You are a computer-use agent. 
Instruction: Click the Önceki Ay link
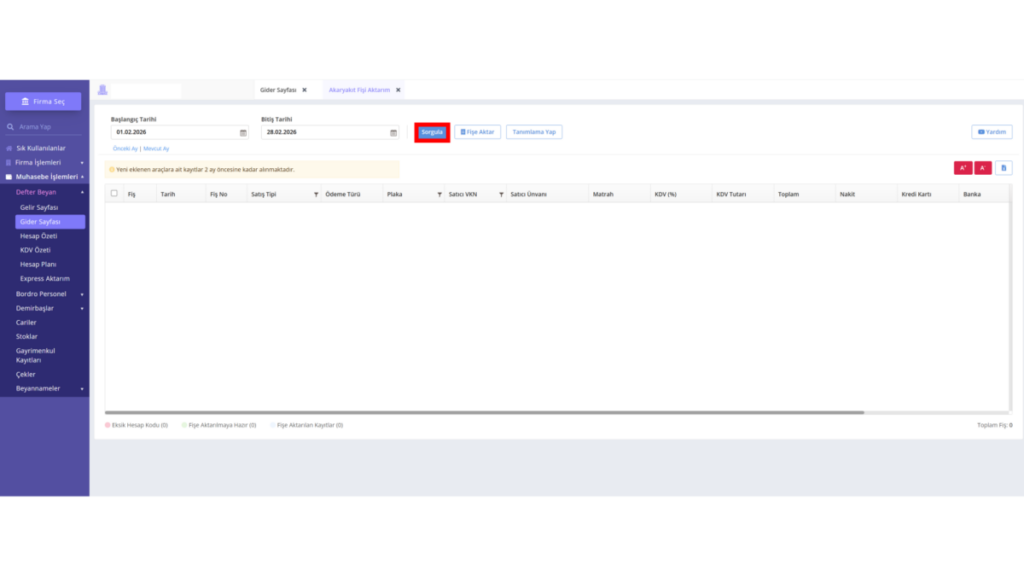coord(125,149)
